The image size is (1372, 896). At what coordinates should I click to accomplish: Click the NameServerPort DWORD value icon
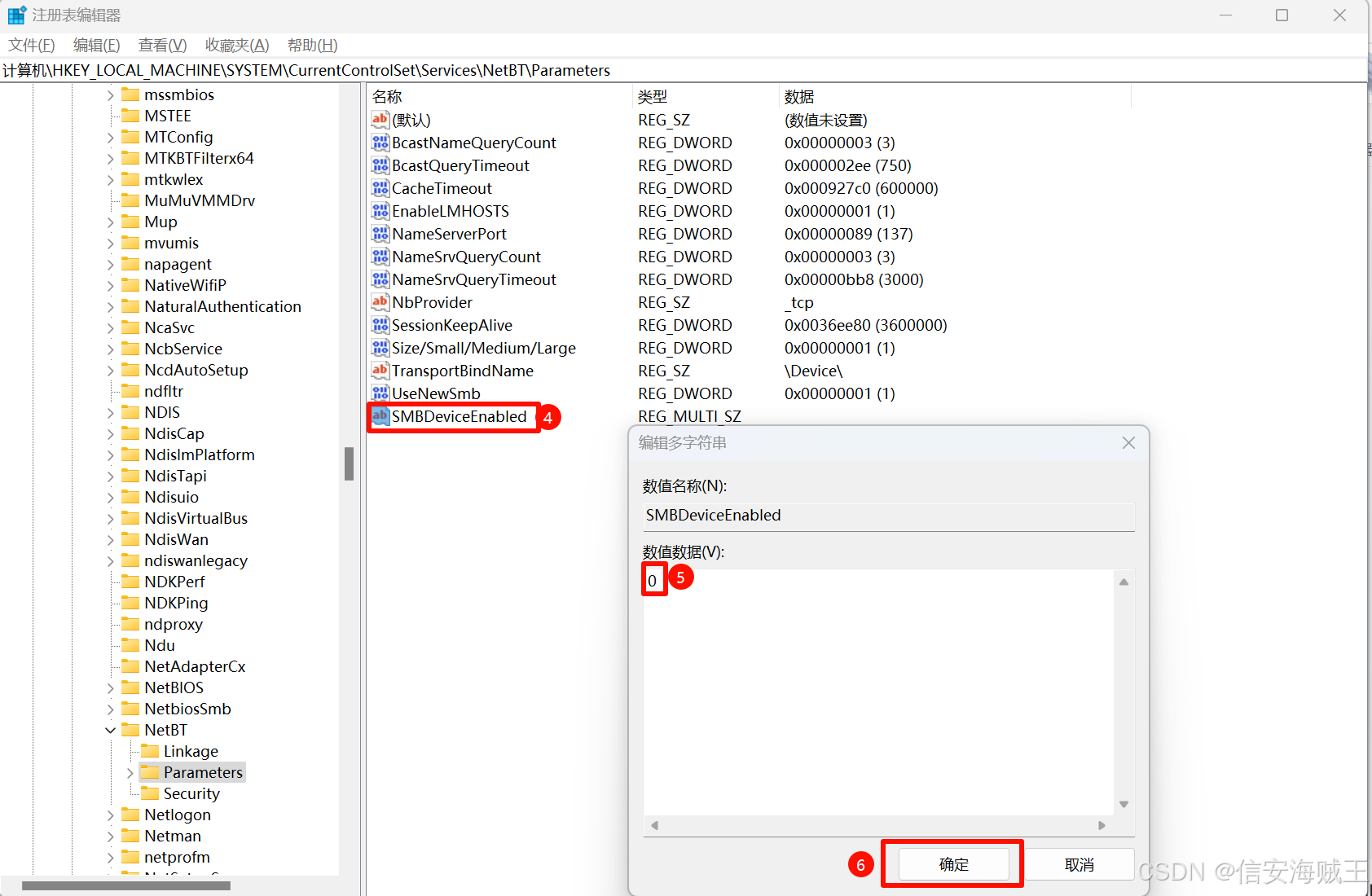pos(380,234)
